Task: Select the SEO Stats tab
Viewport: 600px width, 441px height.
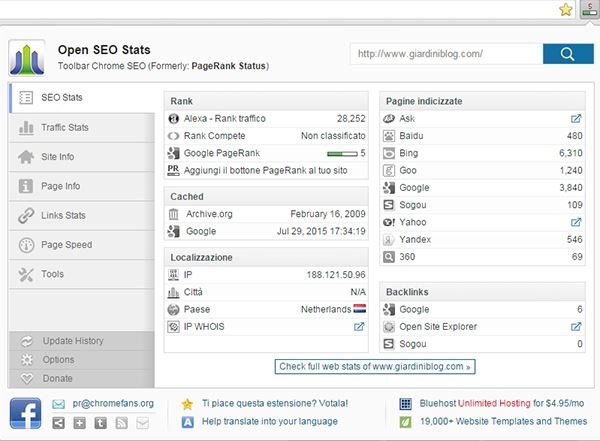Action: 82,98
